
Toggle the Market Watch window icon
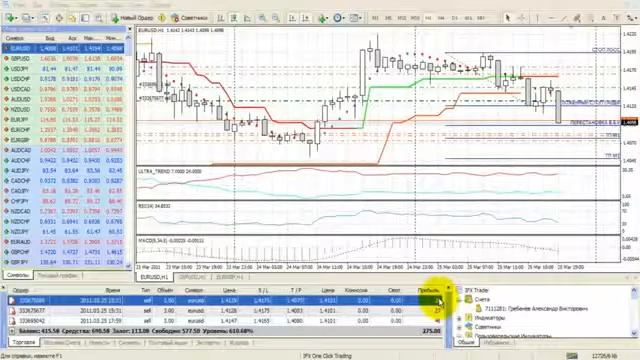coord(44,18)
